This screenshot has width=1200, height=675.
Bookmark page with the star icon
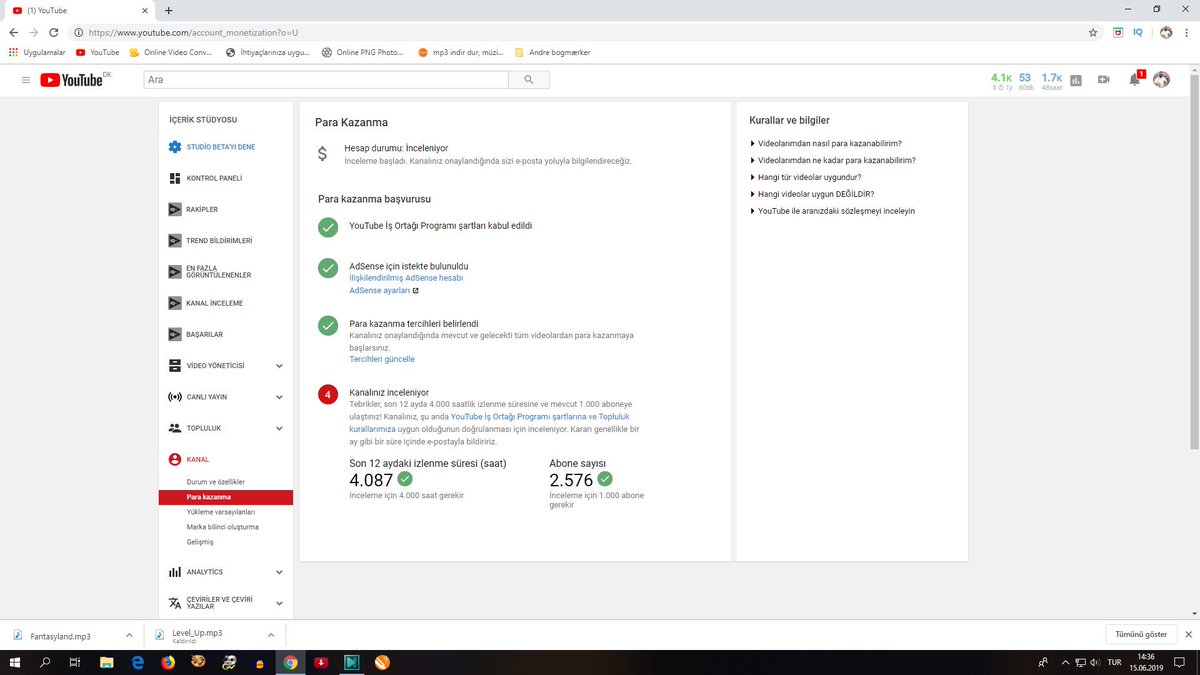(x=1093, y=32)
